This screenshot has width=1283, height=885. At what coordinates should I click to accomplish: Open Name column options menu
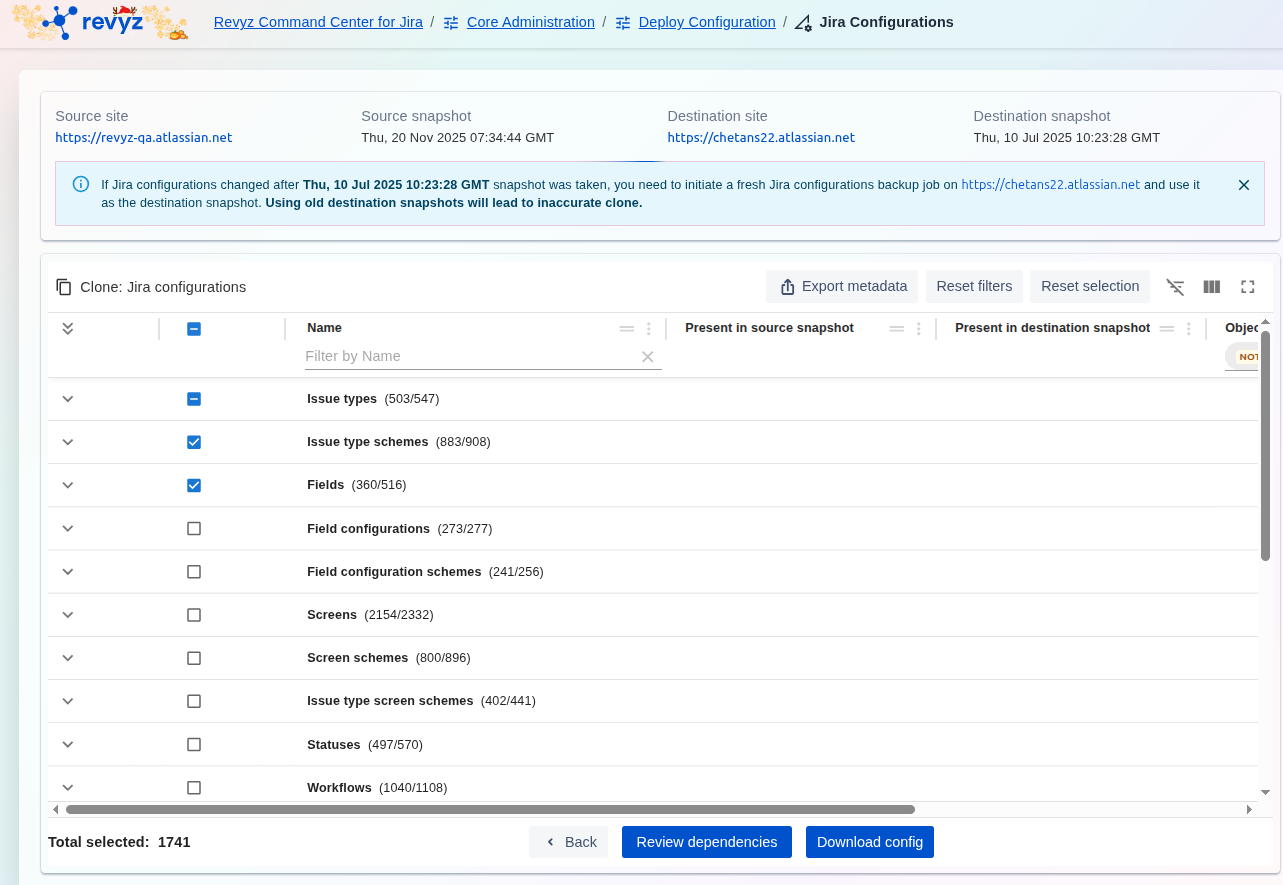[x=649, y=329]
